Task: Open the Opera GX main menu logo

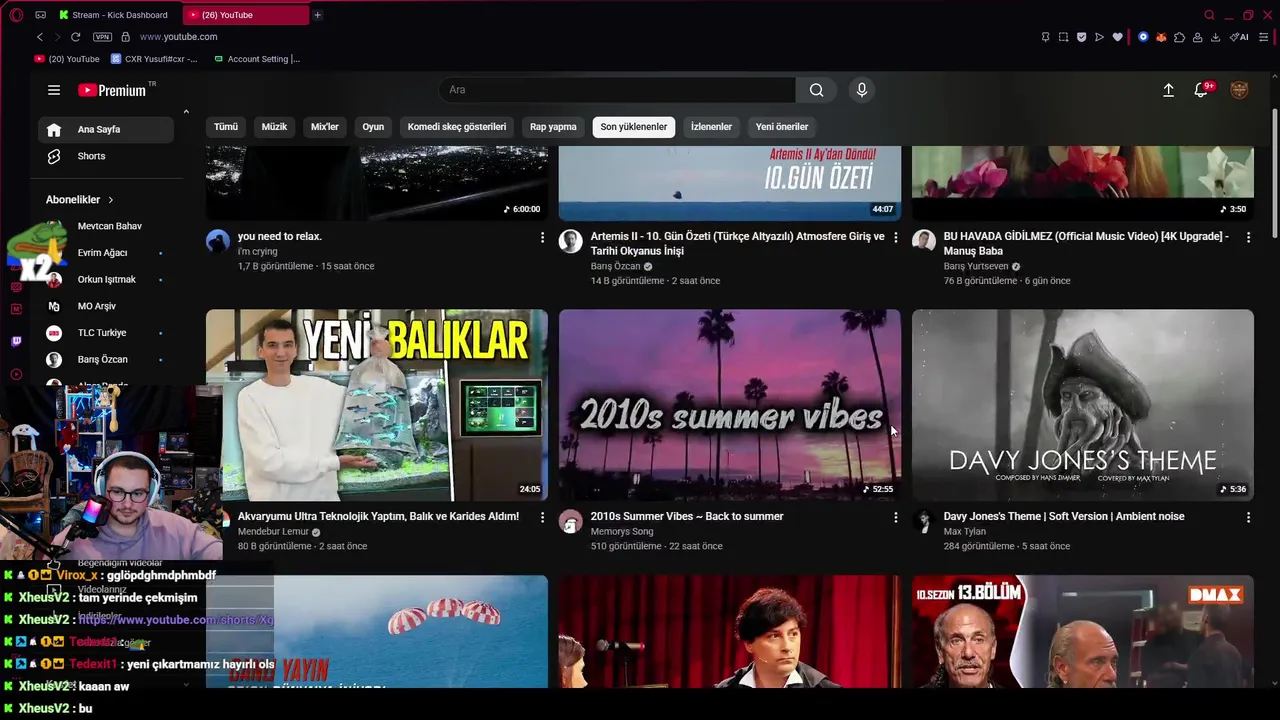Action: pos(16,15)
